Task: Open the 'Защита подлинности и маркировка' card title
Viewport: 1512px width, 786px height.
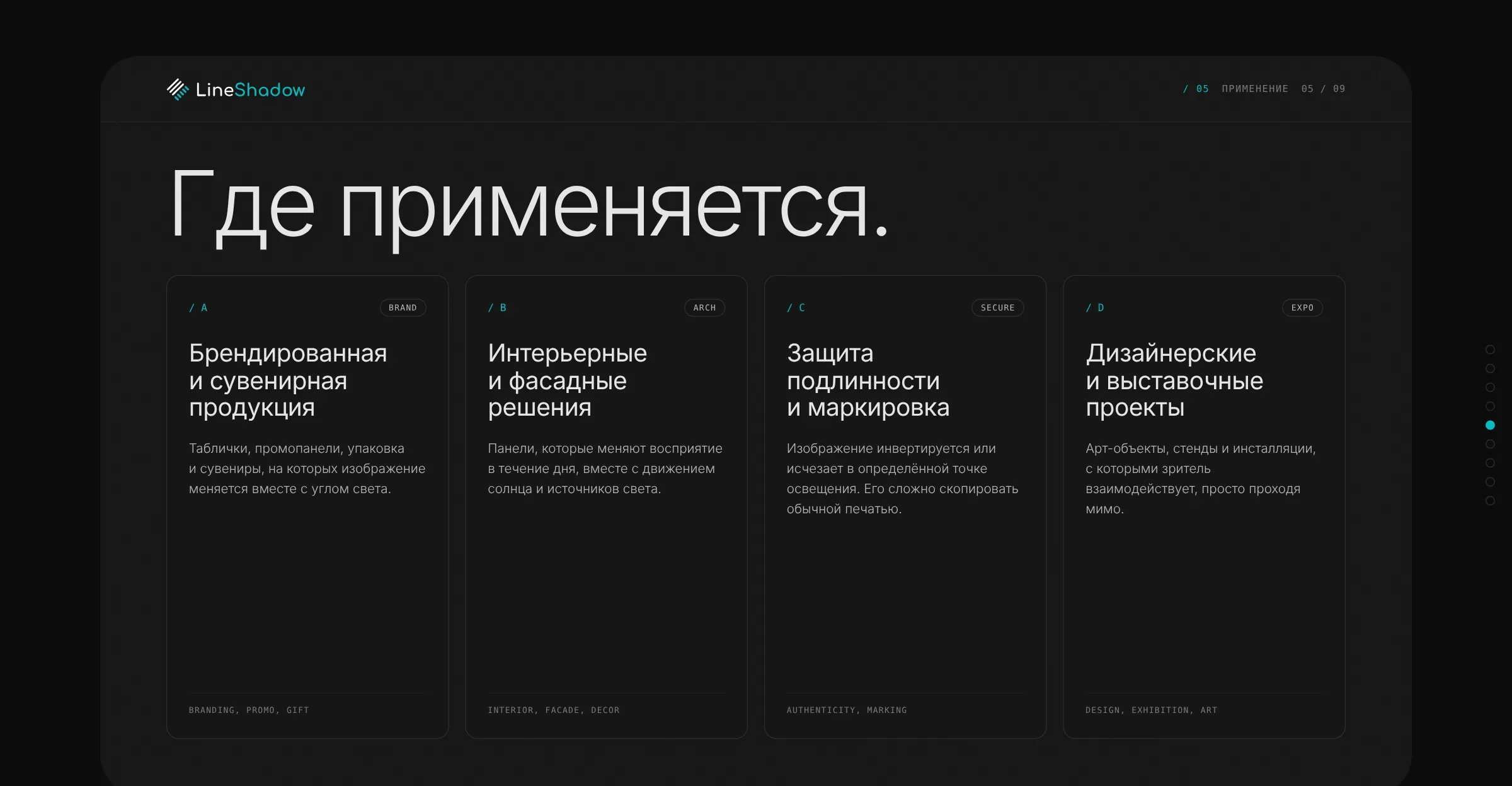Action: (868, 380)
